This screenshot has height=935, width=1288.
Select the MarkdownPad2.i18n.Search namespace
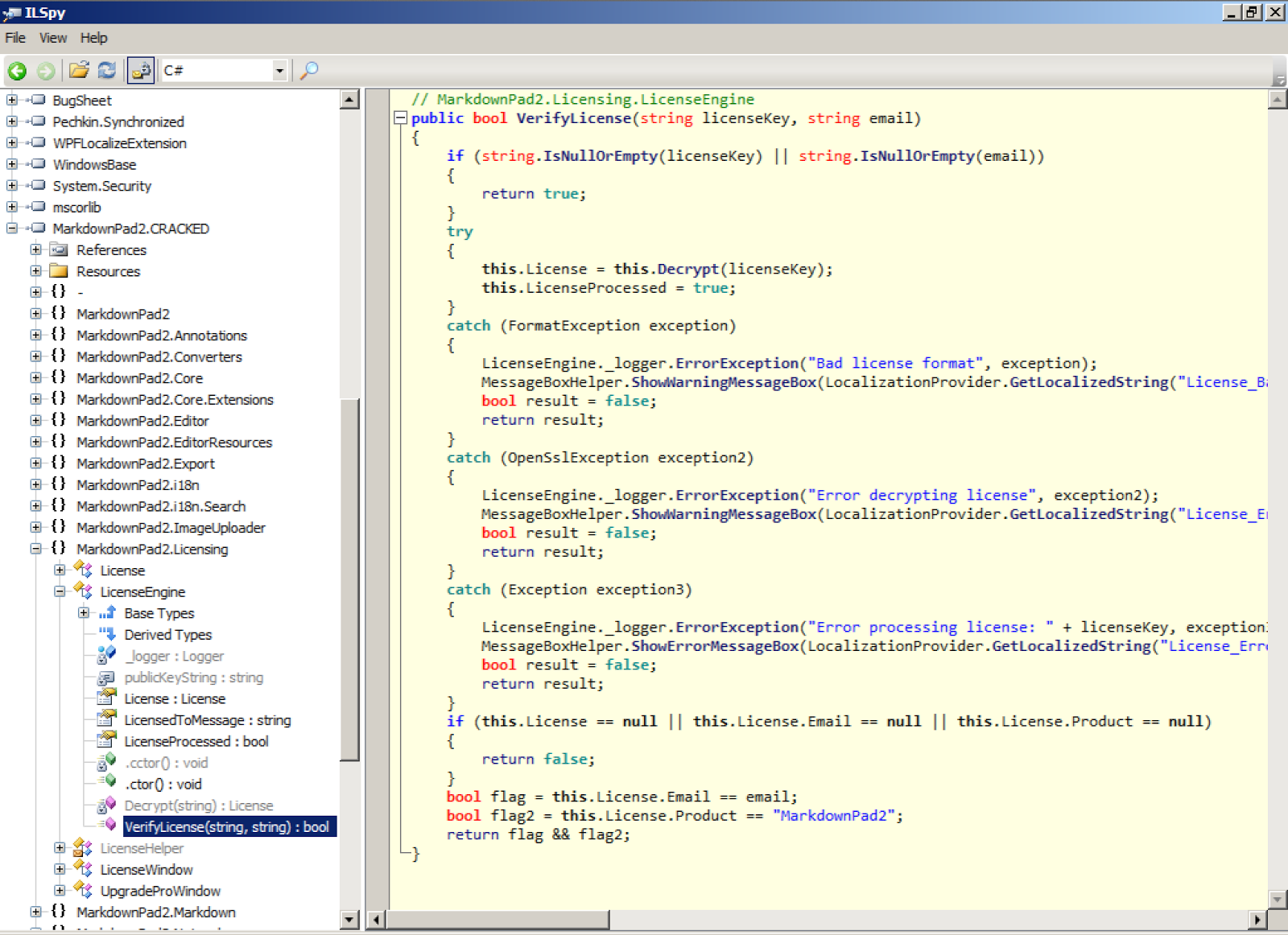(161, 506)
